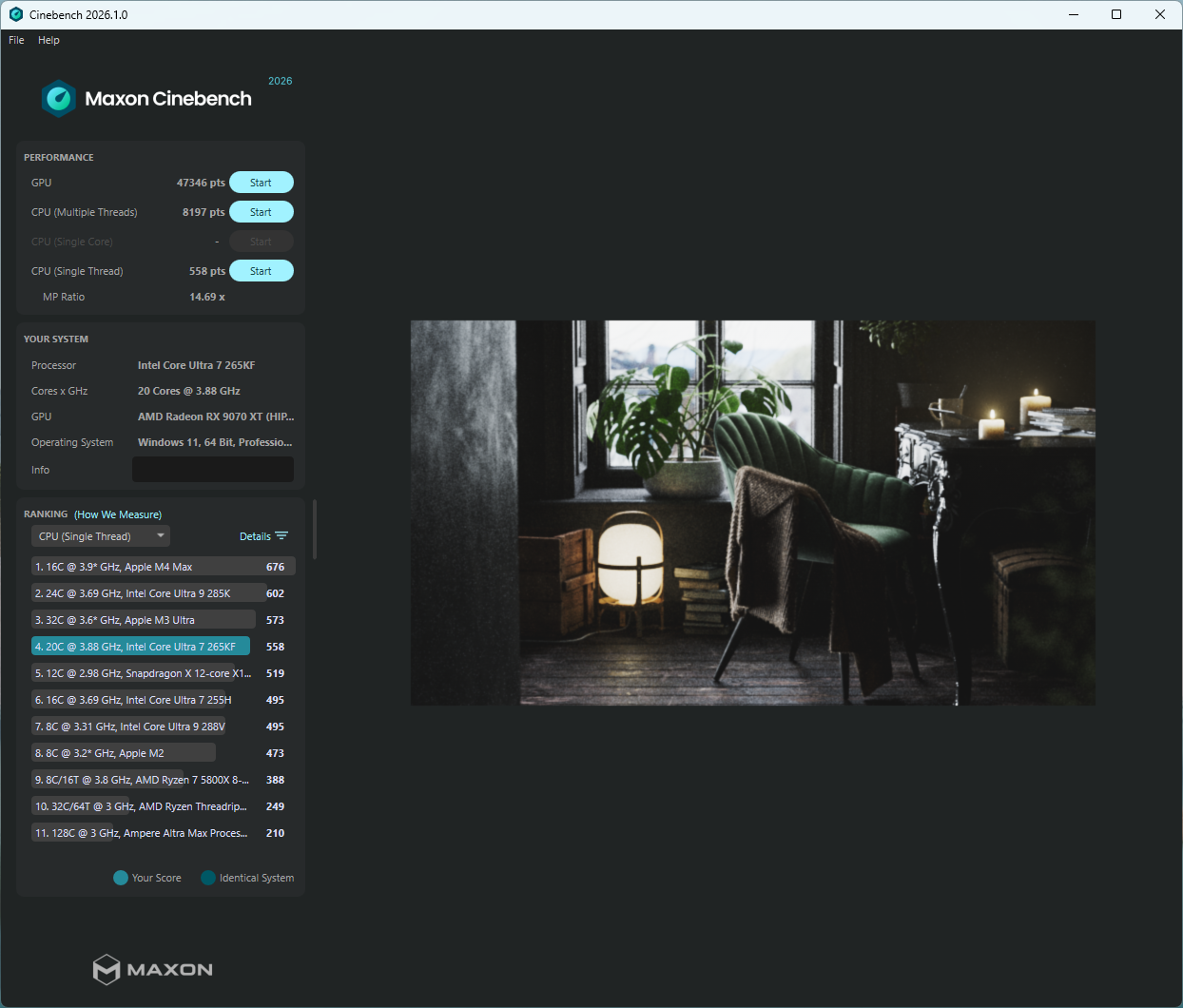The height and width of the screenshot is (1008, 1183).
Task: Select ranking row Apple M2
Action: coord(164,753)
